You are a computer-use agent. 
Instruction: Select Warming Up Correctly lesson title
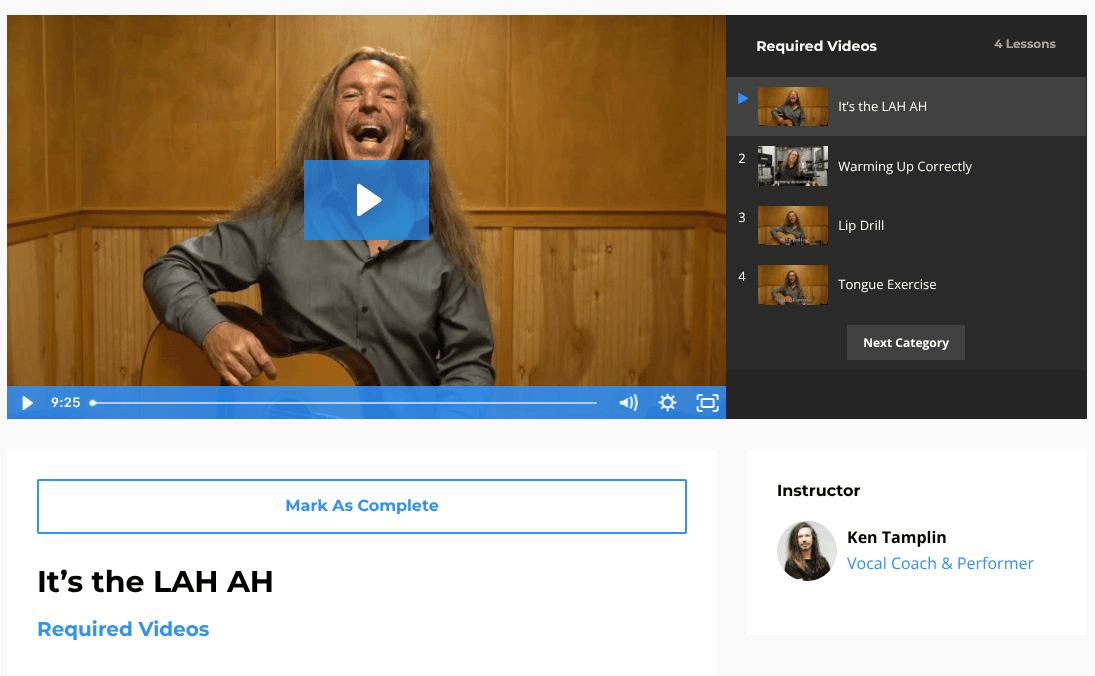point(904,167)
